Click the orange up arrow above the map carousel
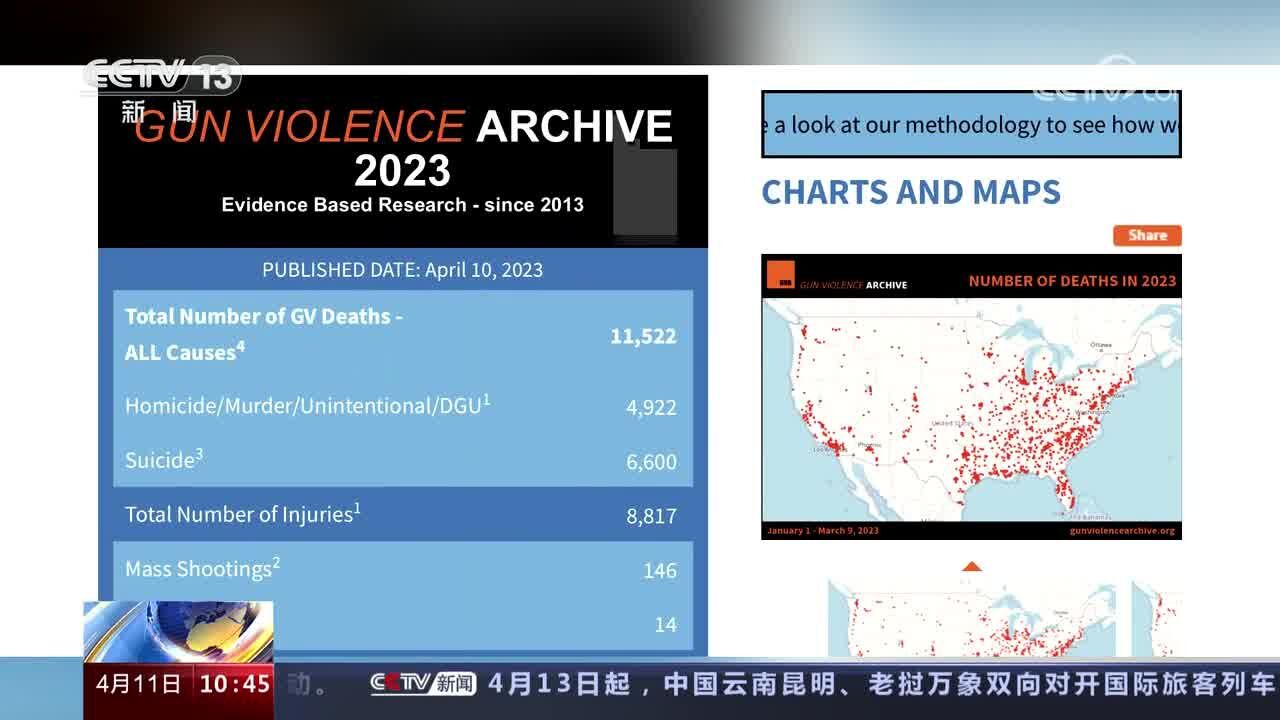The image size is (1280, 720). [x=971, y=566]
